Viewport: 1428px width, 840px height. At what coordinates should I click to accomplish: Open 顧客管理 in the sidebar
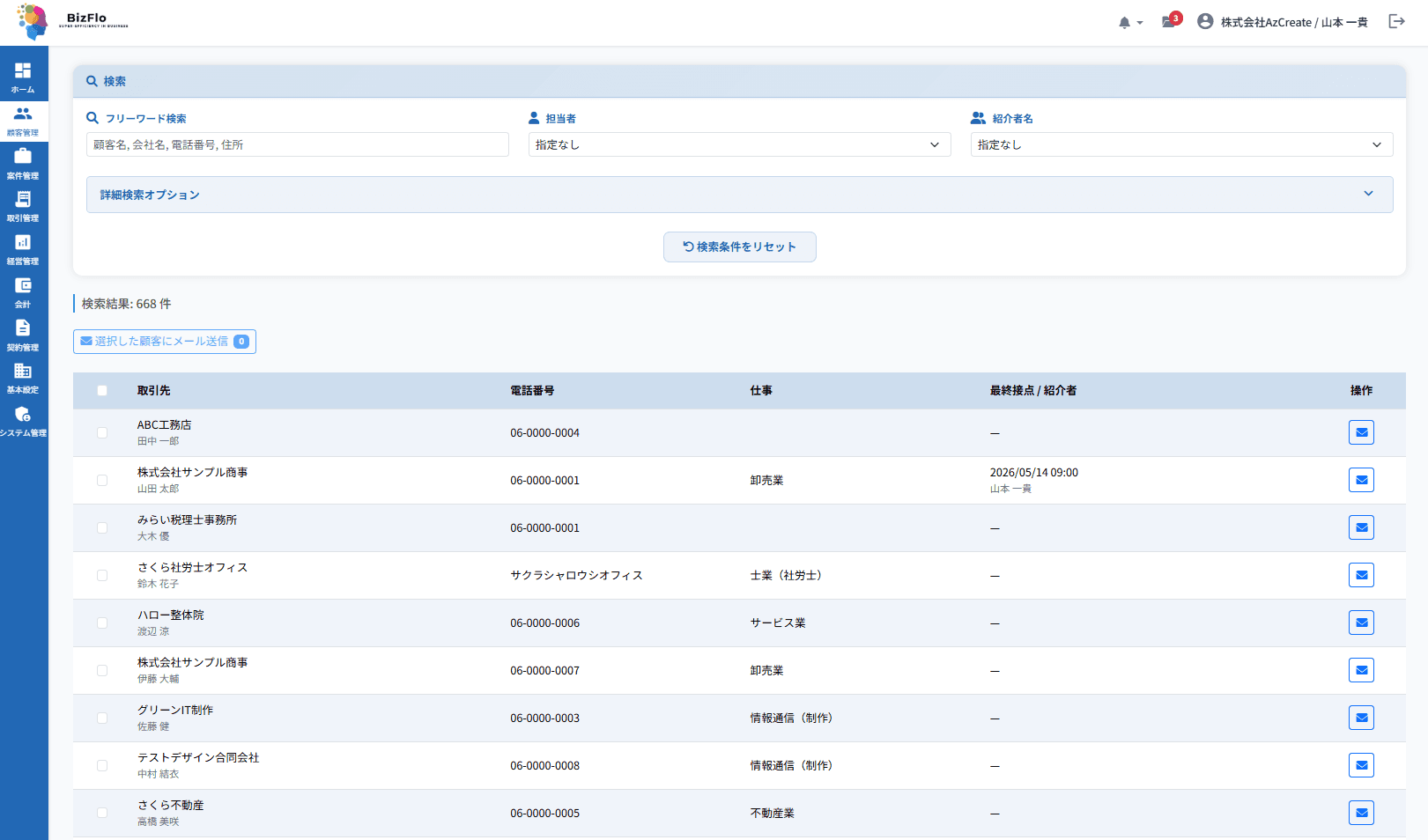pyautogui.click(x=23, y=122)
